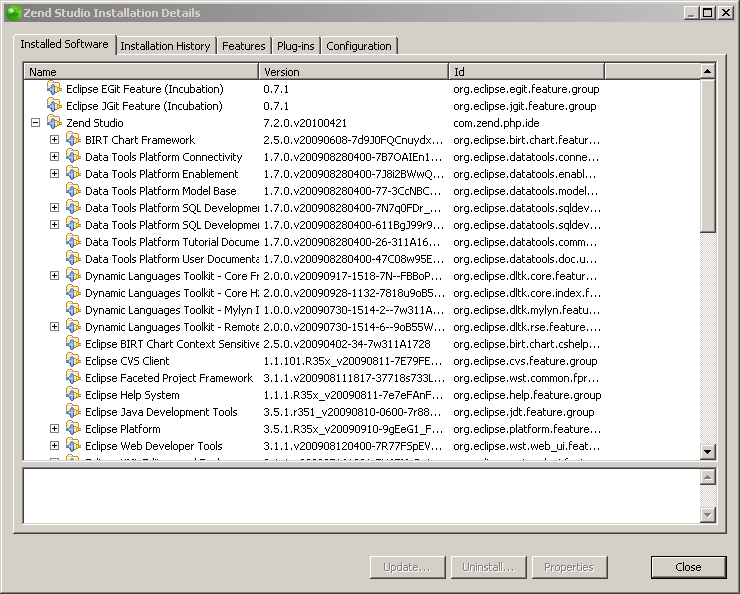Click the software list scroll down arrow

point(707,452)
